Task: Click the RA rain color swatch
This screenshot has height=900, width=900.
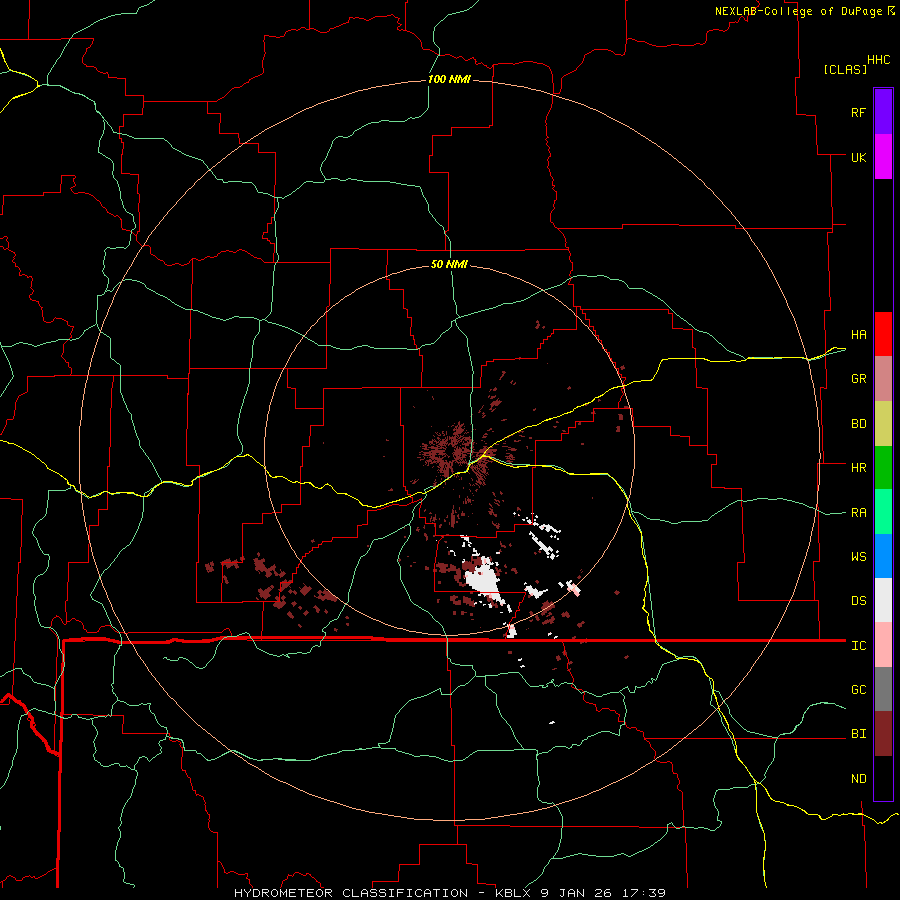Action: point(883,512)
